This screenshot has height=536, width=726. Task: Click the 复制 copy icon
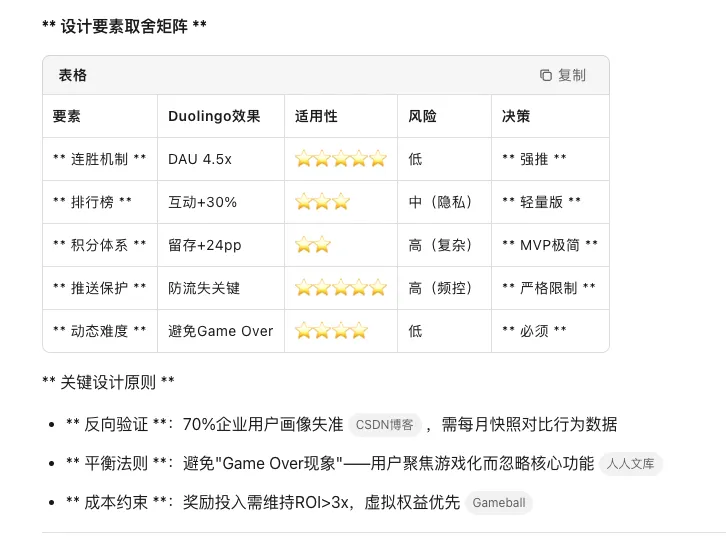[x=546, y=75]
